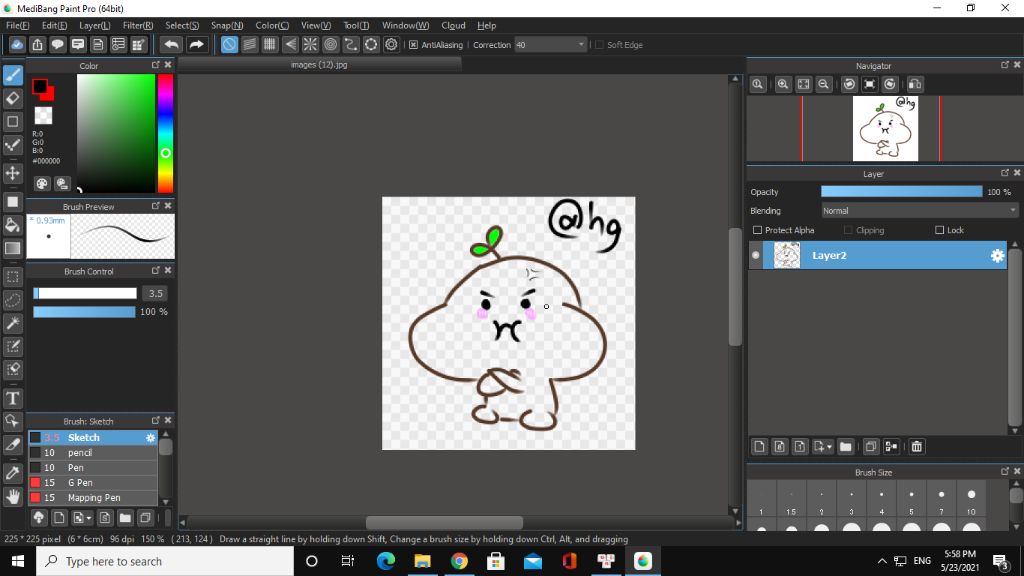
Task: Enable parallel lines snap guide
Action: point(249,44)
